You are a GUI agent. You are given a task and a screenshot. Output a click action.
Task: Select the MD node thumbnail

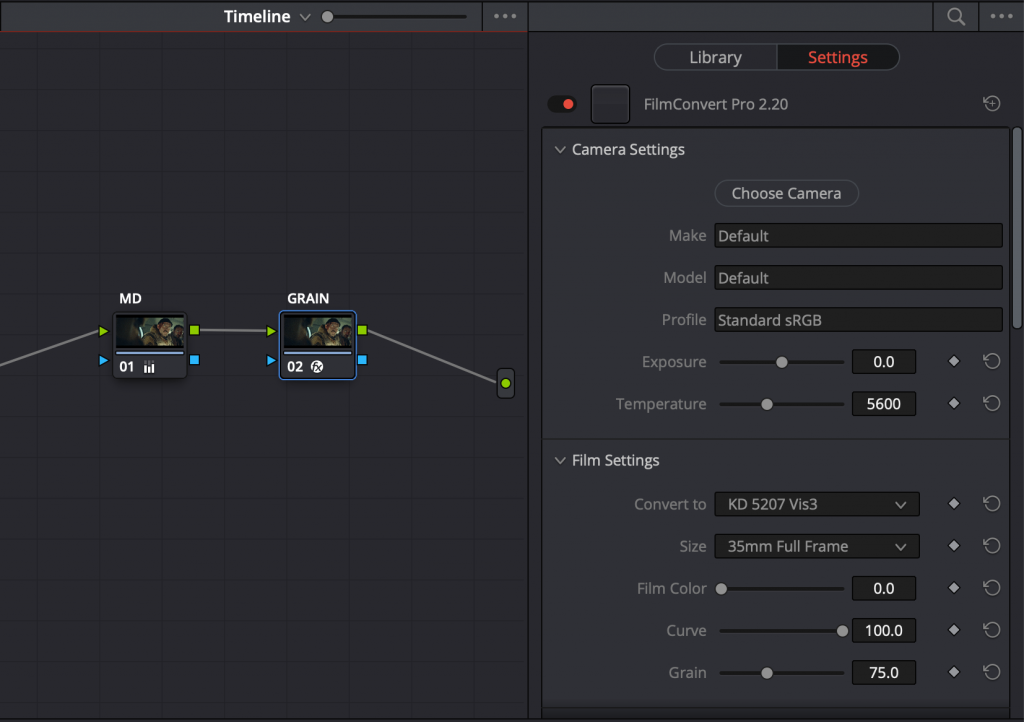150,332
